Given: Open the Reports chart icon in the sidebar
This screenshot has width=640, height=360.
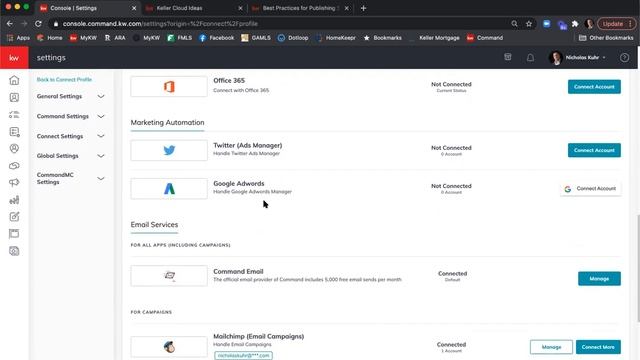Looking at the screenshot, I should pos(14,200).
